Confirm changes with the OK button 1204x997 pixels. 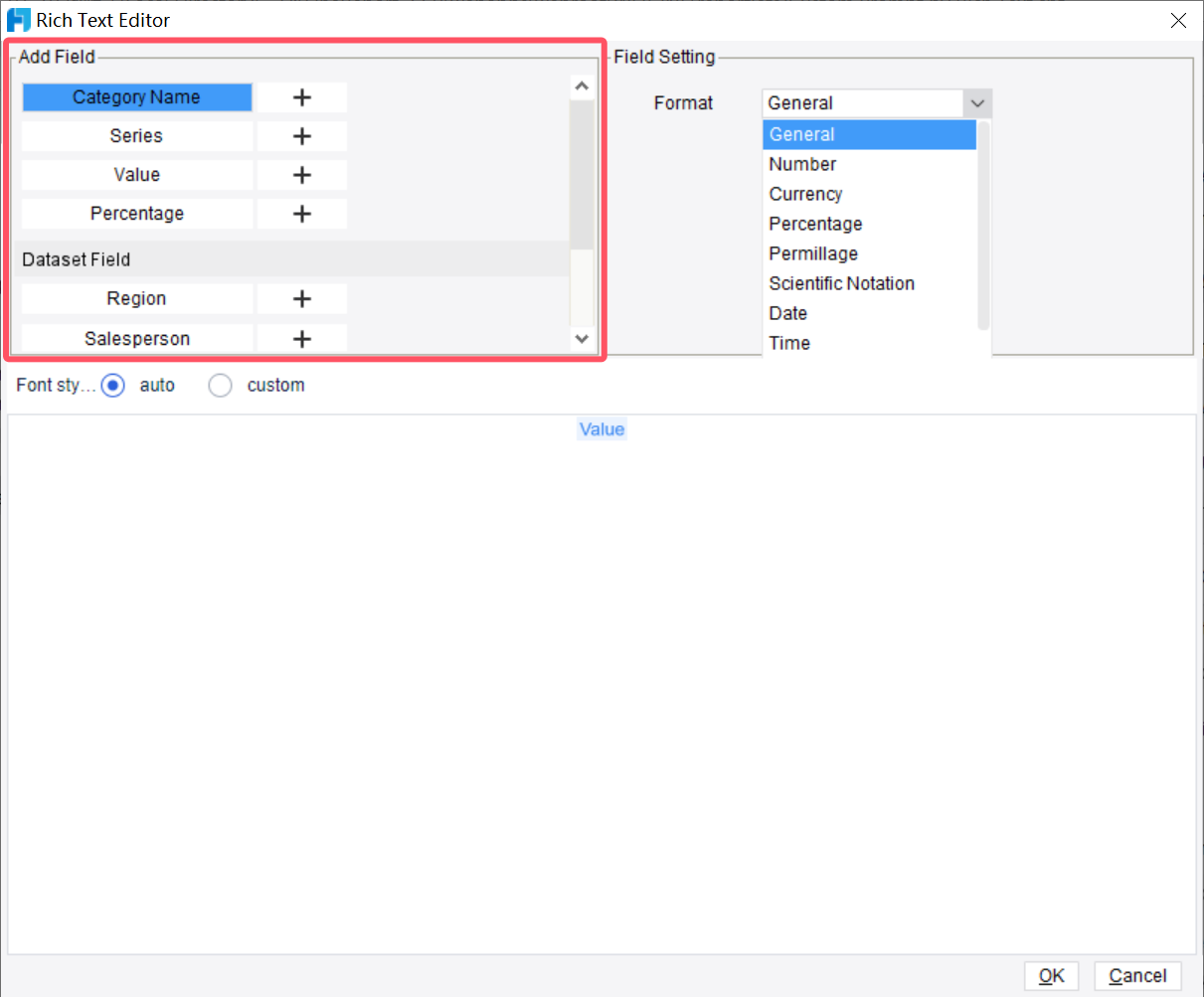[x=1051, y=975]
